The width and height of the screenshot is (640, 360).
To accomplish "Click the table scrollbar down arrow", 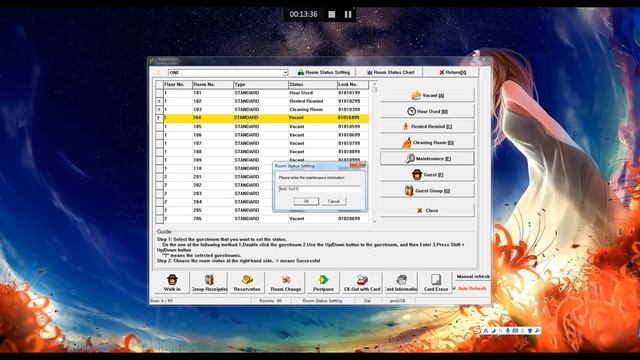I will click(375, 221).
